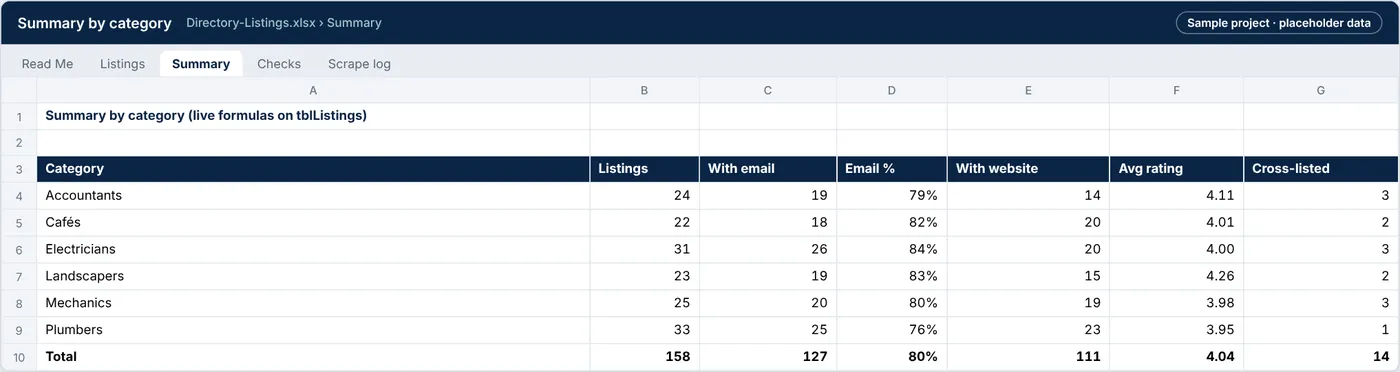Image resolution: width=1400 pixels, height=372 pixels.
Task: Click Accountants avg rating 4.11
Action: tap(1176, 196)
